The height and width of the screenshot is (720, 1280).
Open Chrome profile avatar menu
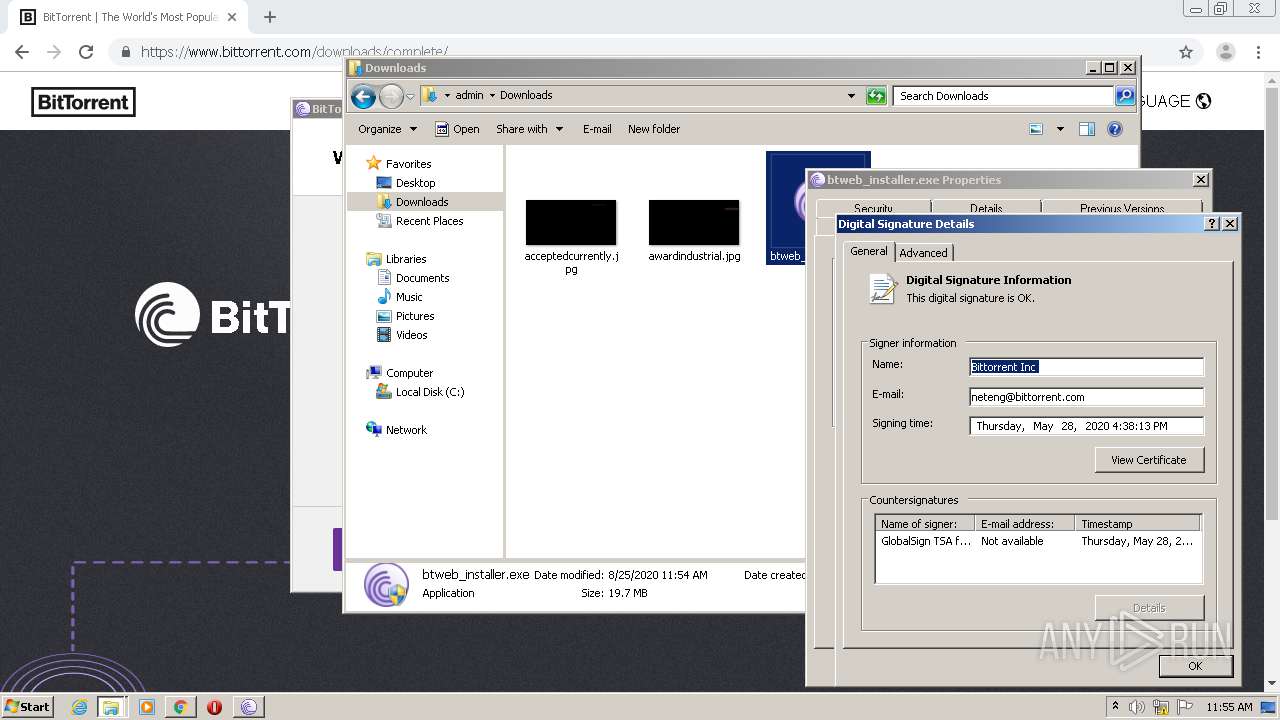(x=1225, y=52)
